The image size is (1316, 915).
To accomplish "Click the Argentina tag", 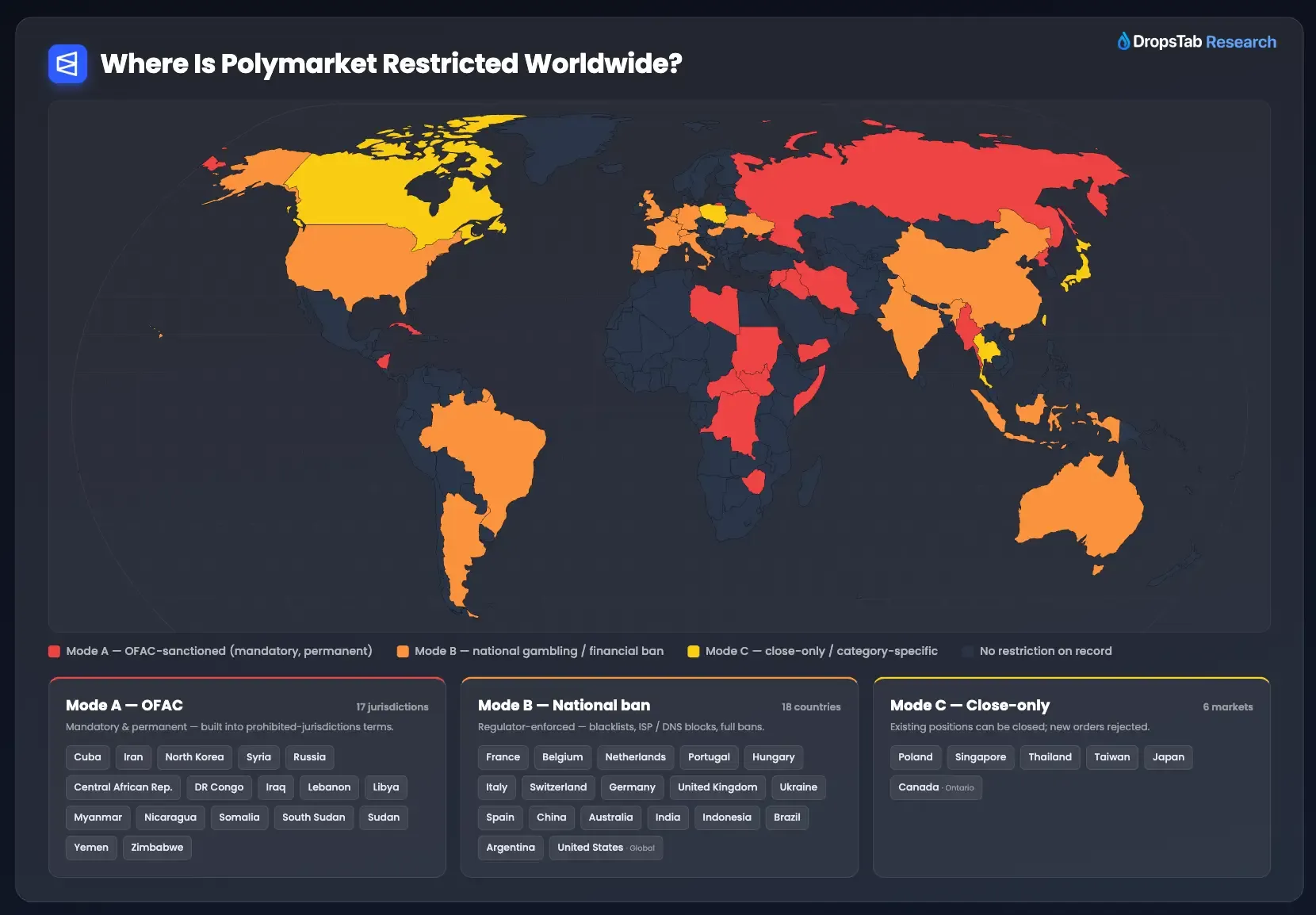I will pyautogui.click(x=511, y=848).
